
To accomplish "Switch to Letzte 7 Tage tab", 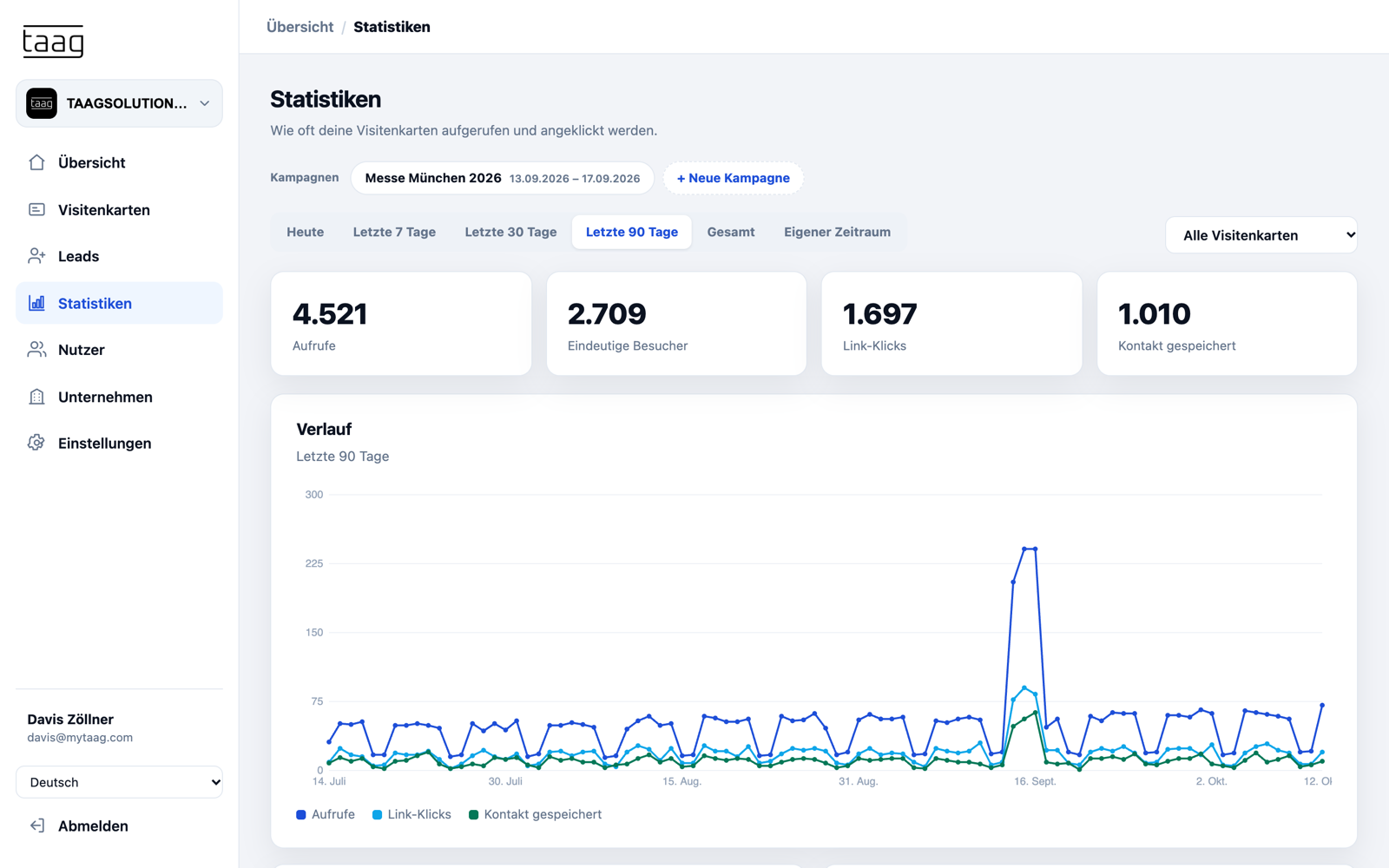I will tap(394, 232).
